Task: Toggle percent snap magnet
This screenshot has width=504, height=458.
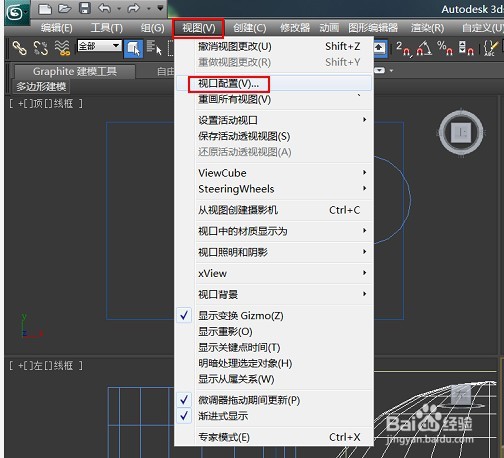Action: [446, 48]
